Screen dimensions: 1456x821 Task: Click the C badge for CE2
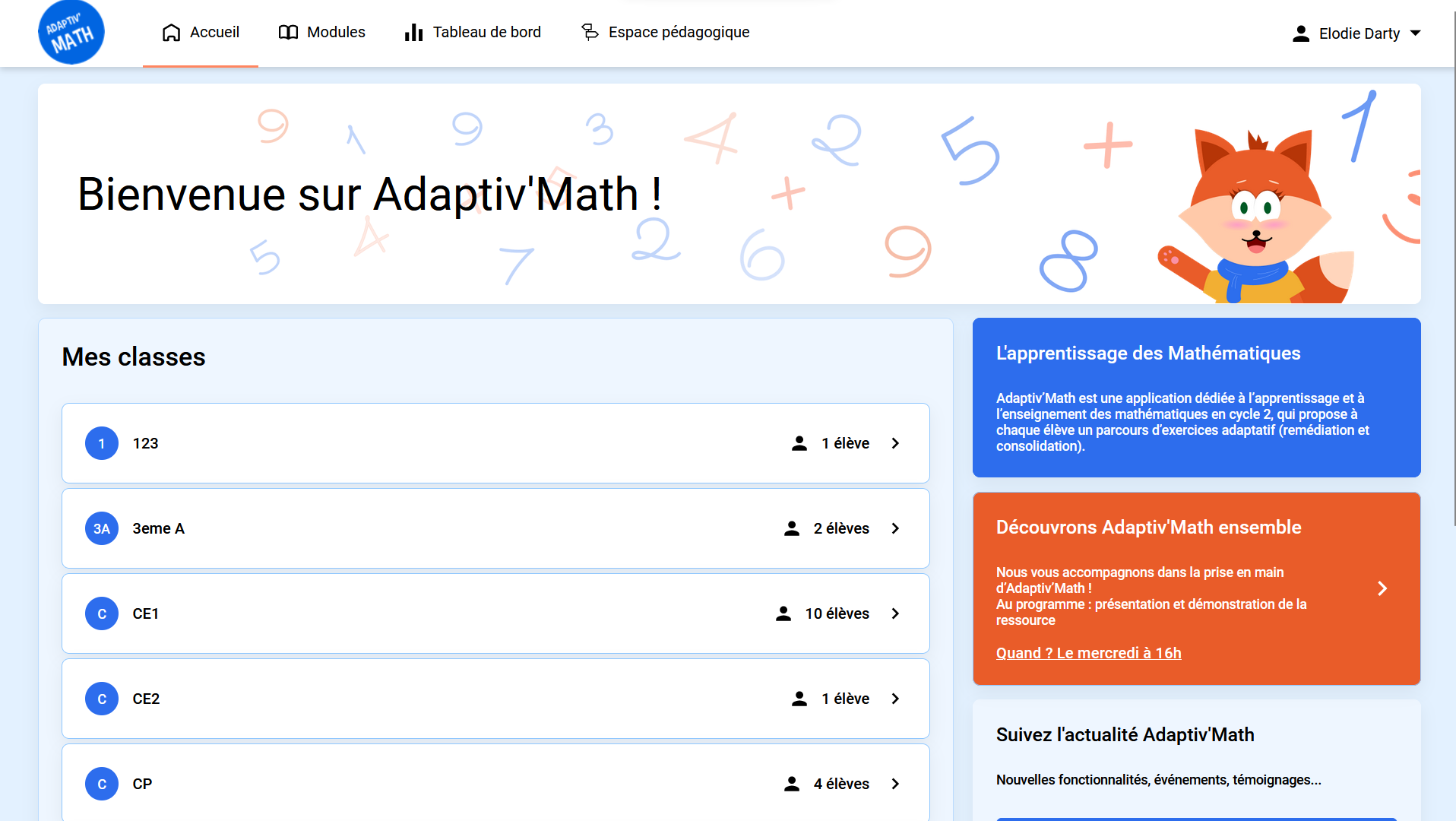(x=102, y=699)
